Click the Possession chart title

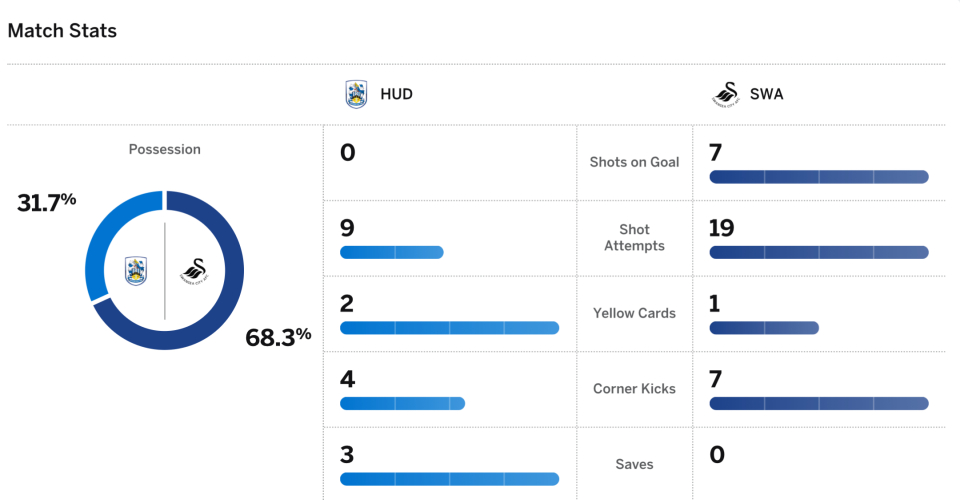tap(164, 149)
